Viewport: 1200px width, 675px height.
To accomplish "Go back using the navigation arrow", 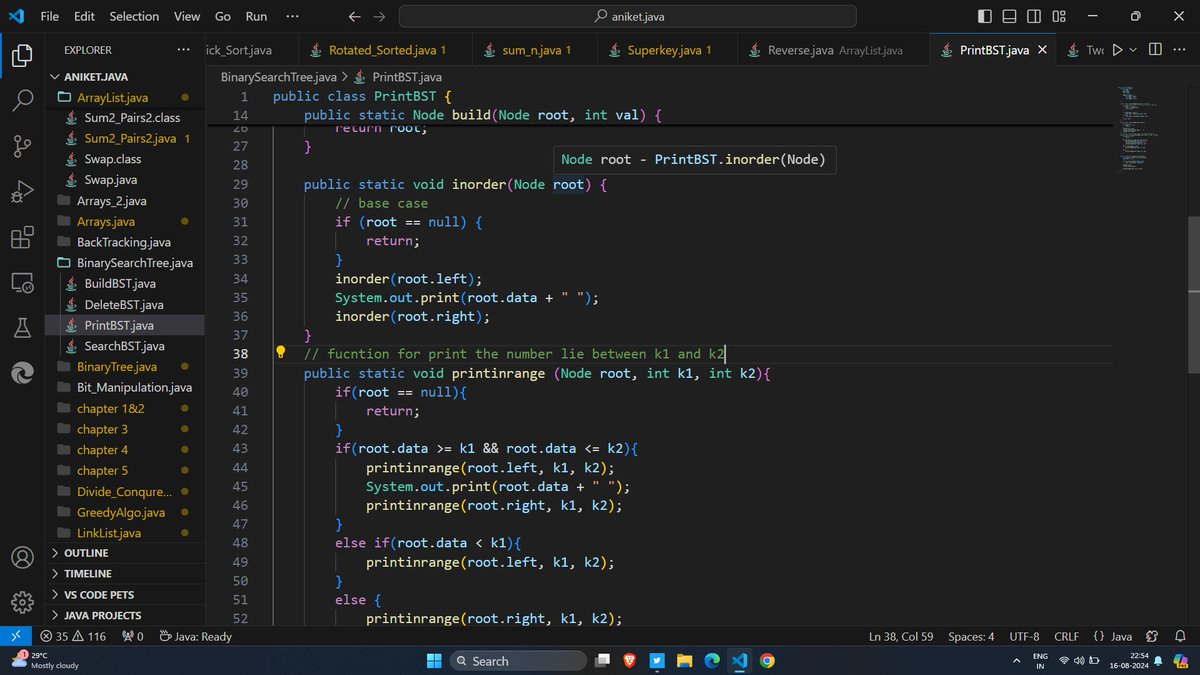I will [x=354, y=16].
